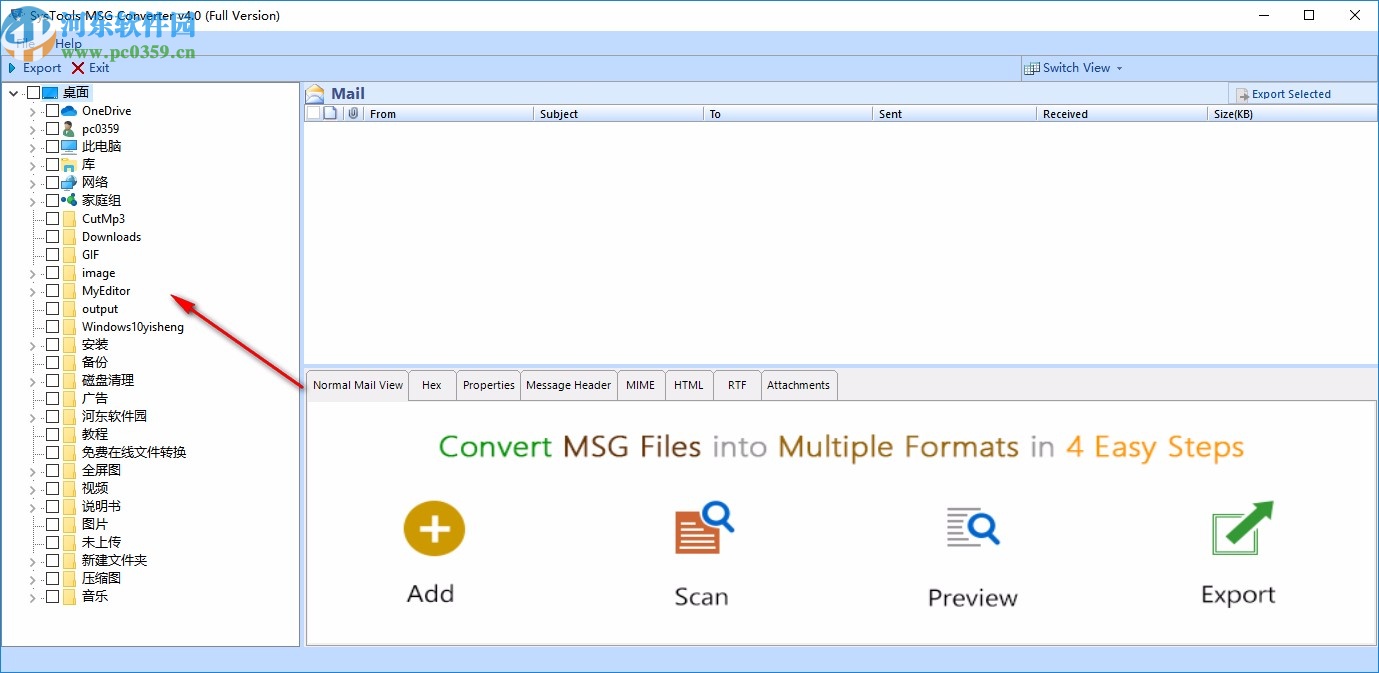Open the Hex tab
This screenshot has width=1379, height=673.
point(431,384)
